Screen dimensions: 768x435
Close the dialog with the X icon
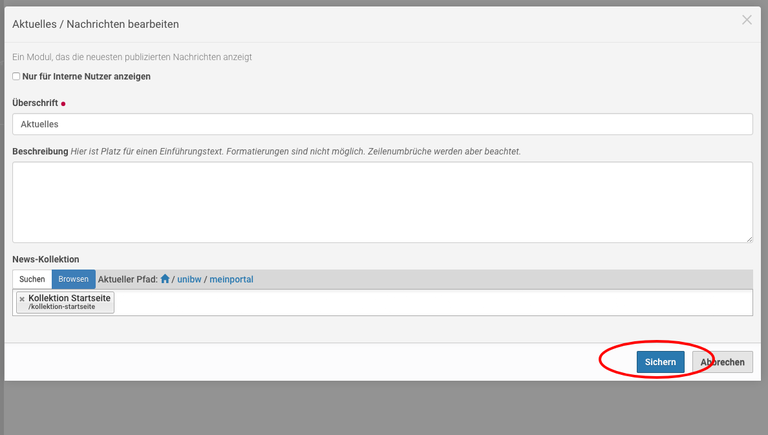pos(746,20)
